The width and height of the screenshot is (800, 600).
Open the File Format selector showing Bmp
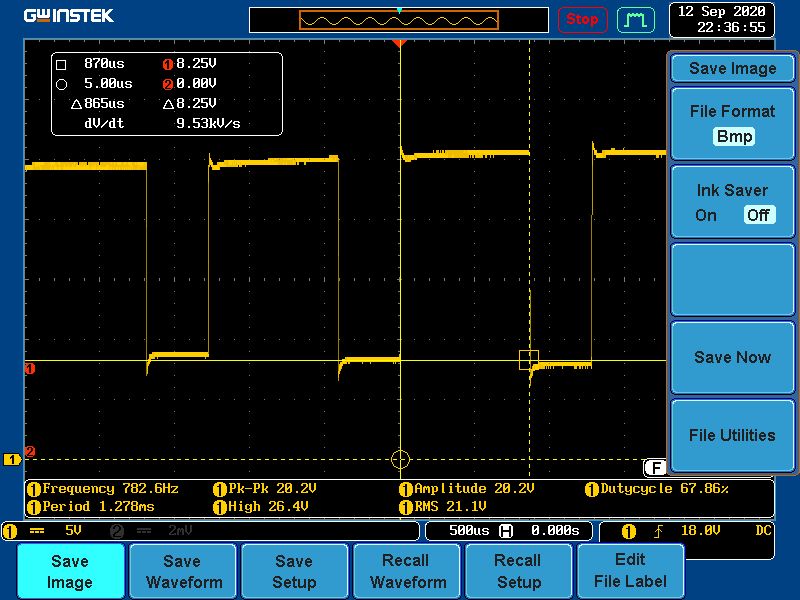tap(733, 124)
